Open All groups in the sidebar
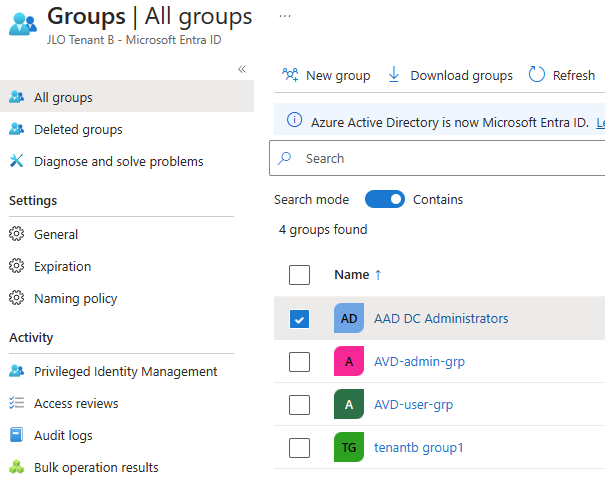This screenshot has width=605, height=483. [127, 96]
